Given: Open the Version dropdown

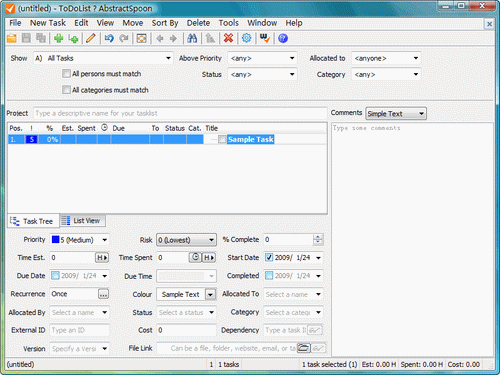Looking at the screenshot, I should click(105, 349).
